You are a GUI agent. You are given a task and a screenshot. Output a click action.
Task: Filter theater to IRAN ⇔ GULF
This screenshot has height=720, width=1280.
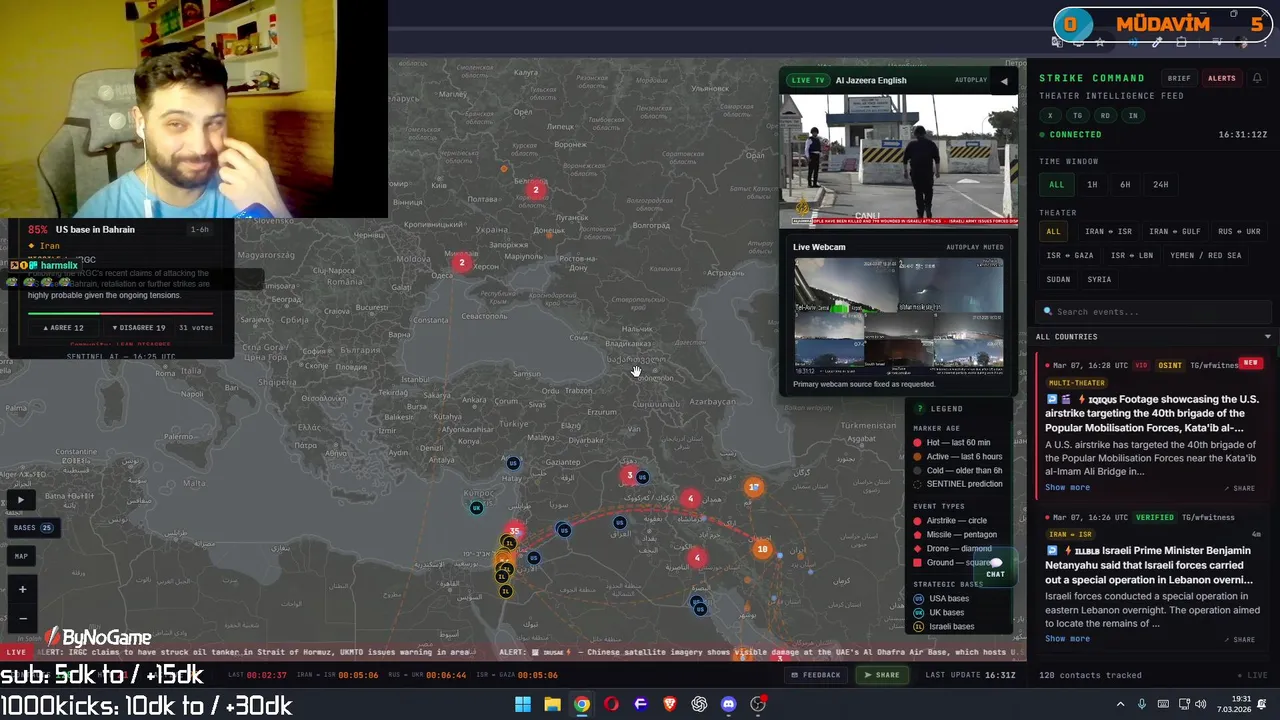(x=1174, y=232)
